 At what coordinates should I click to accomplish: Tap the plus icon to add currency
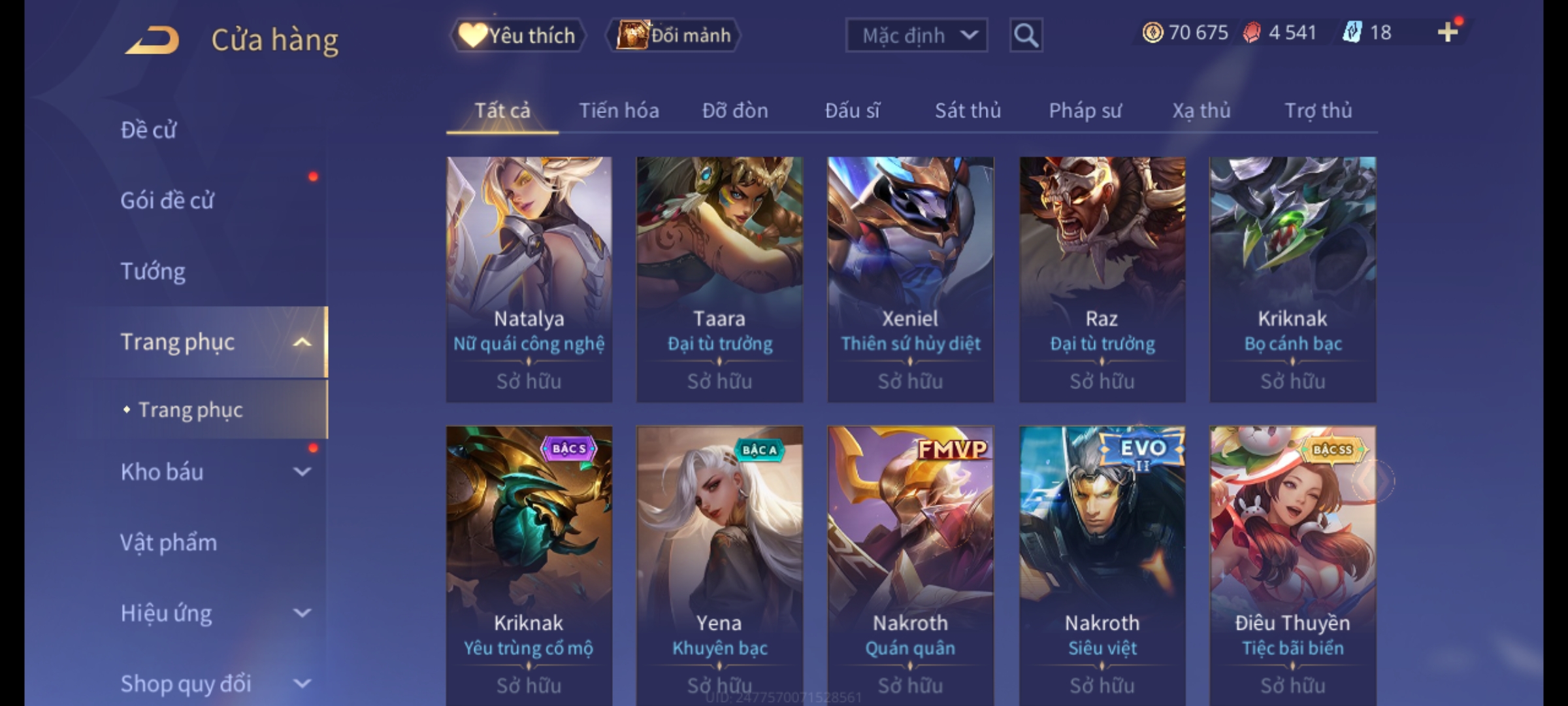pyautogui.click(x=1448, y=32)
